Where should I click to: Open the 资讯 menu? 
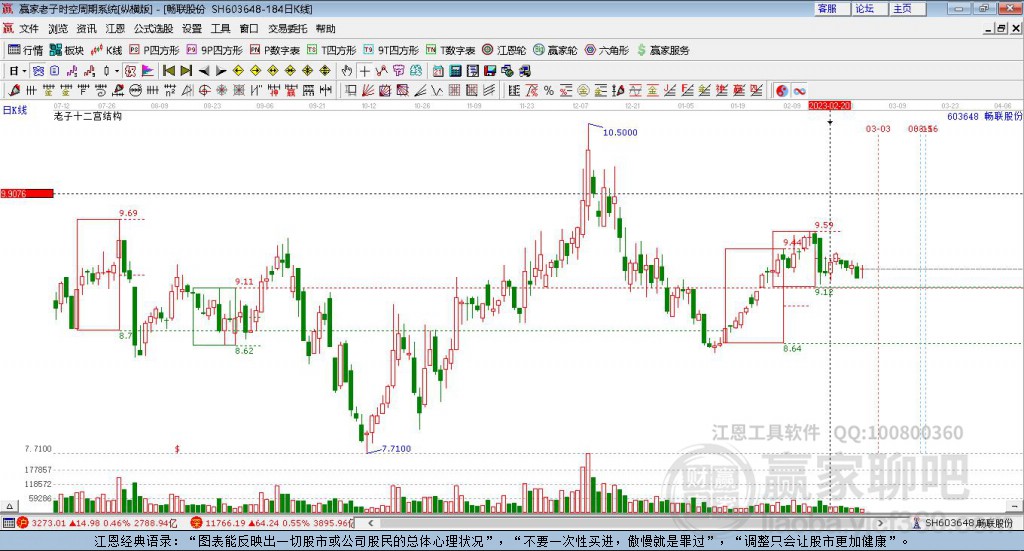click(x=86, y=29)
